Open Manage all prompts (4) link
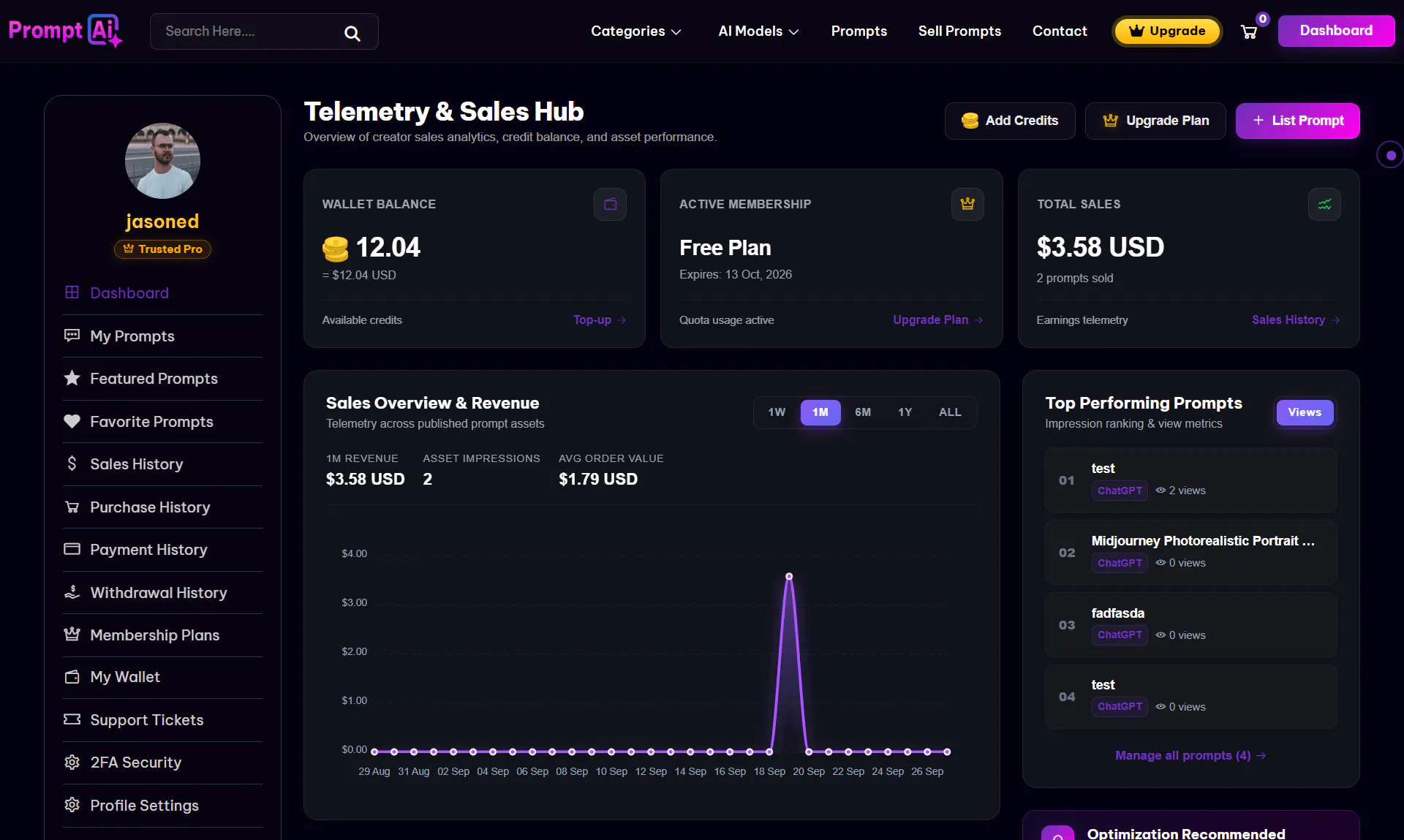This screenshot has height=840, width=1404. point(1190,756)
